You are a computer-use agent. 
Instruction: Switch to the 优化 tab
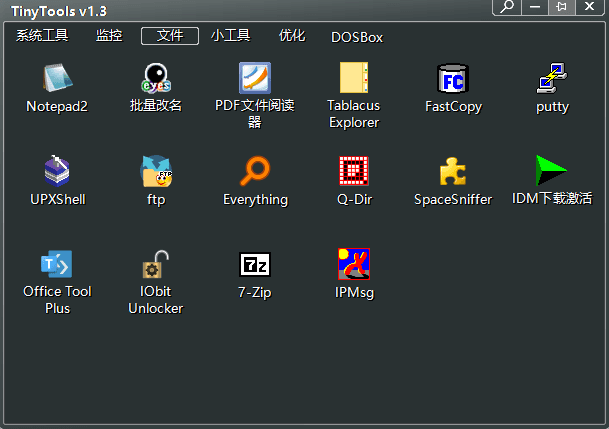tap(292, 36)
